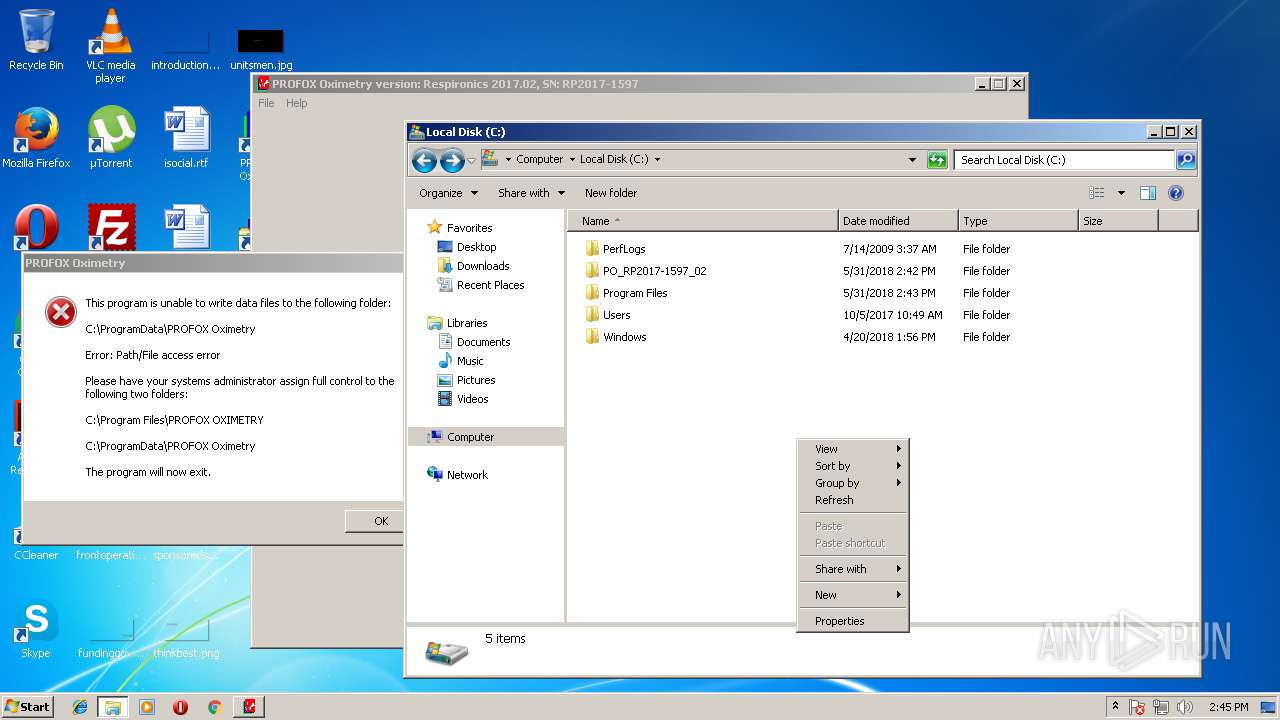
Task: Launch Skype desktop shortcut
Action: tap(36, 630)
